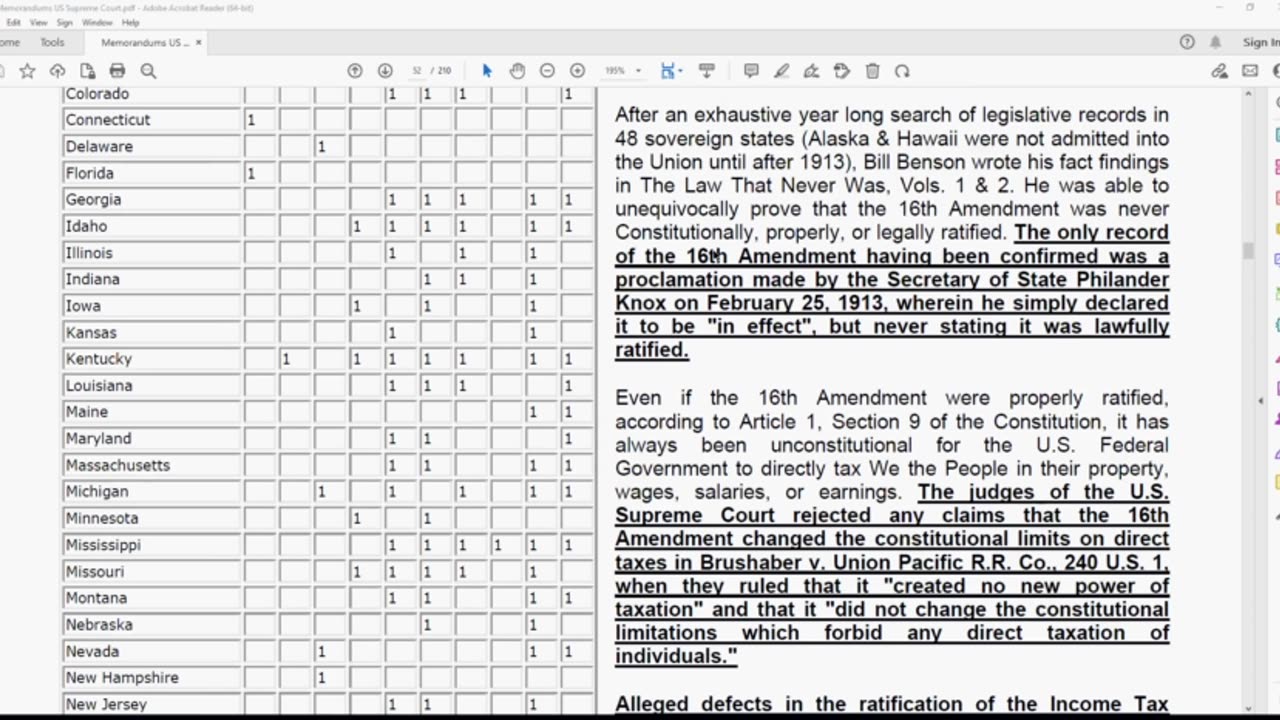Click the Missouri row label
Image resolution: width=1280 pixels, height=720 pixels.
94,571
